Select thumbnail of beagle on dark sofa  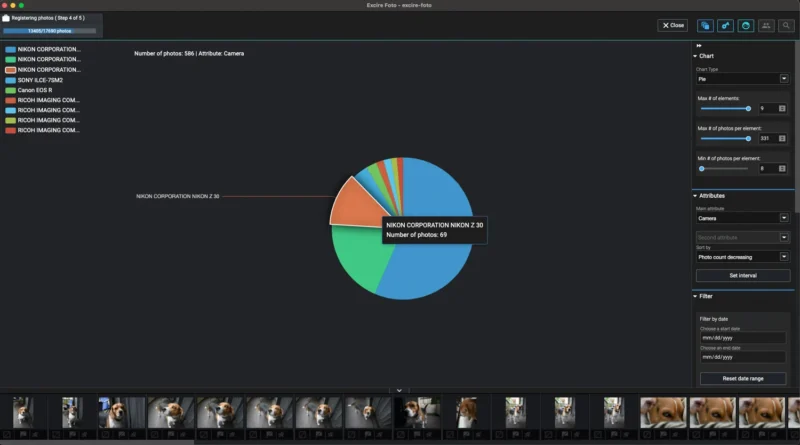click(x=417, y=412)
